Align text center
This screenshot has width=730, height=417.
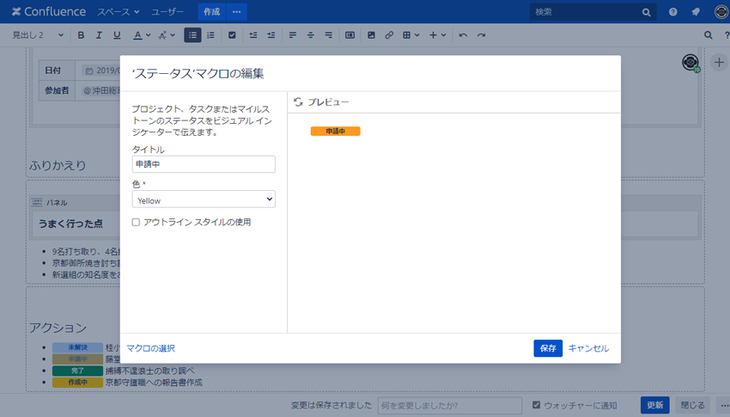click(x=311, y=35)
